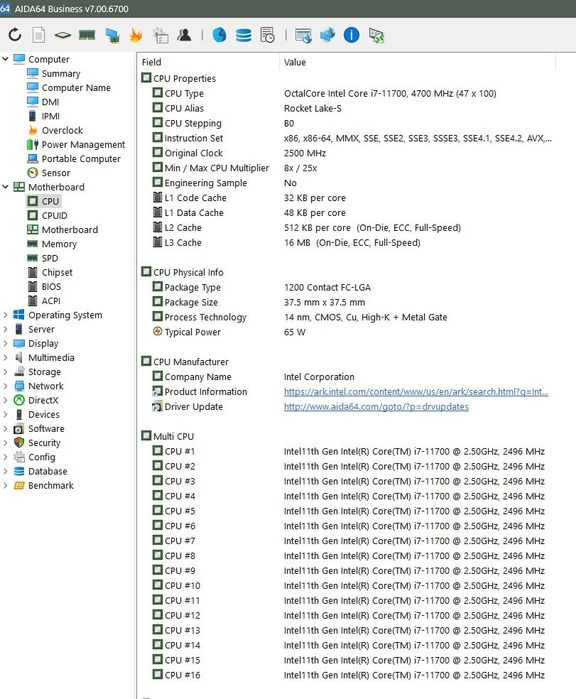
Task: Click the blue clock-globe toolbar icon
Action: click(x=219, y=35)
